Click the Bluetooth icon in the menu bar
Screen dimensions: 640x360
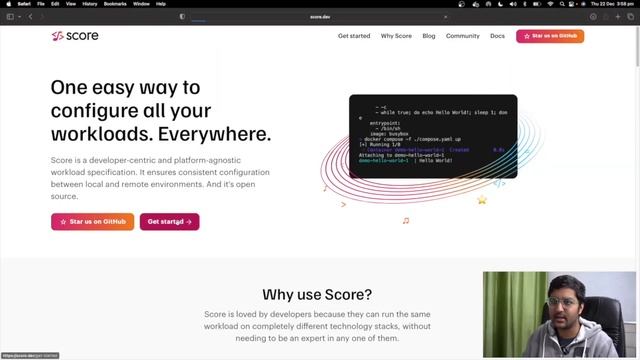point(525,4)
